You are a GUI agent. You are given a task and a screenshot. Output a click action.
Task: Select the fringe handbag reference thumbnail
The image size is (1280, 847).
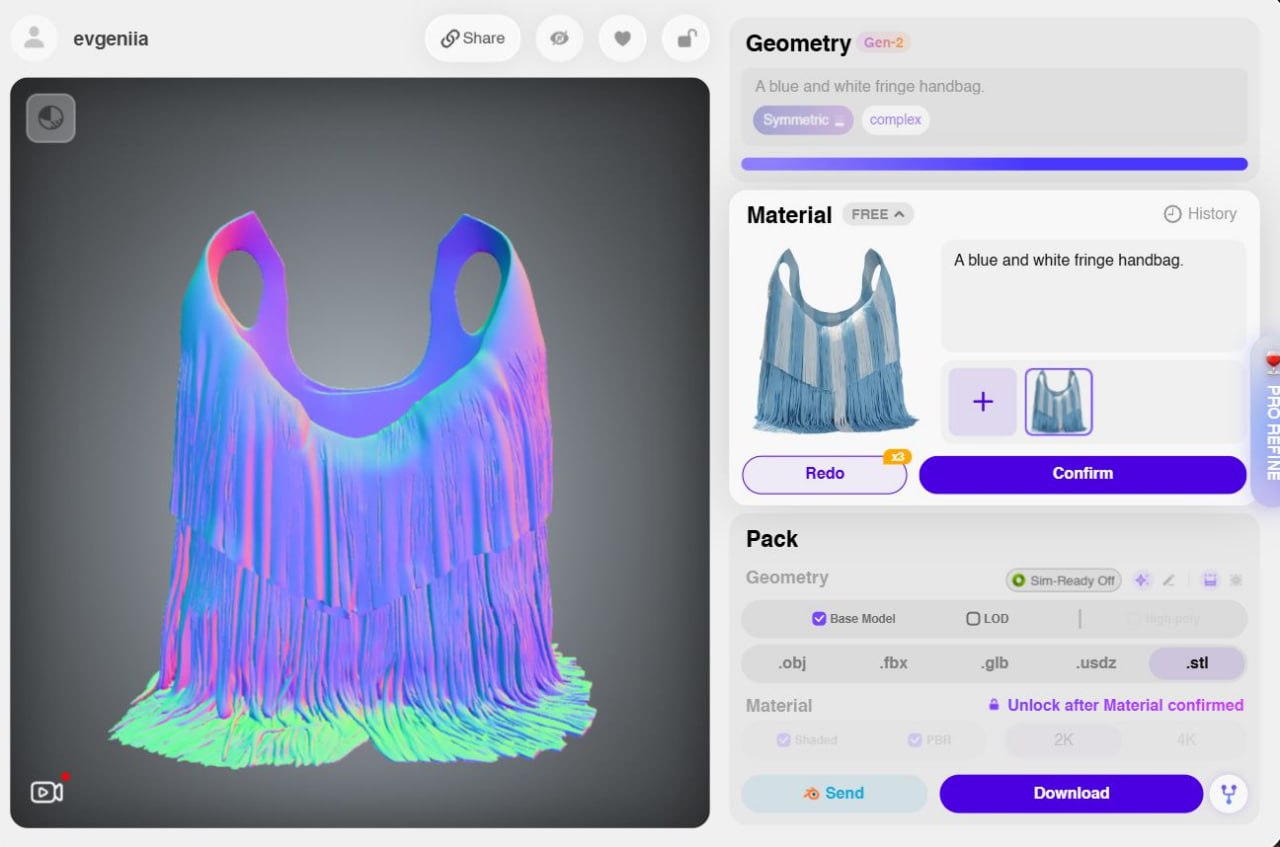[1058, 402]
